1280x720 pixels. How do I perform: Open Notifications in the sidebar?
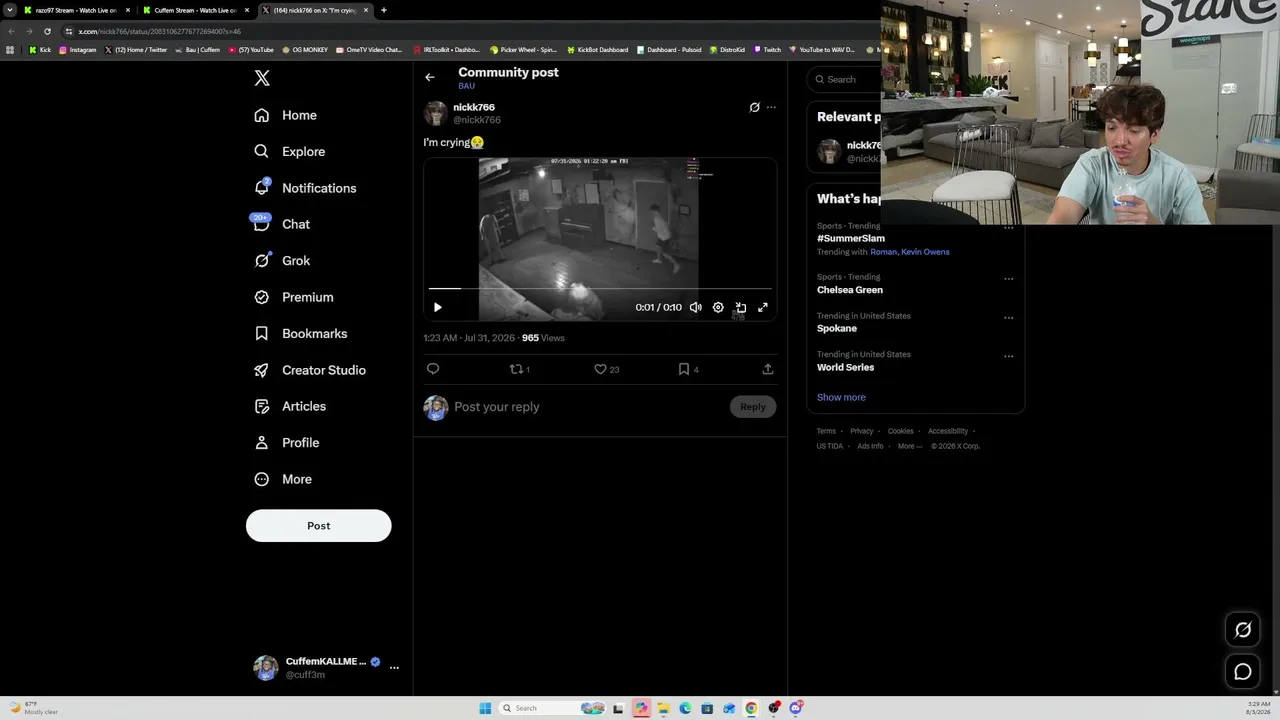(305, 188)
